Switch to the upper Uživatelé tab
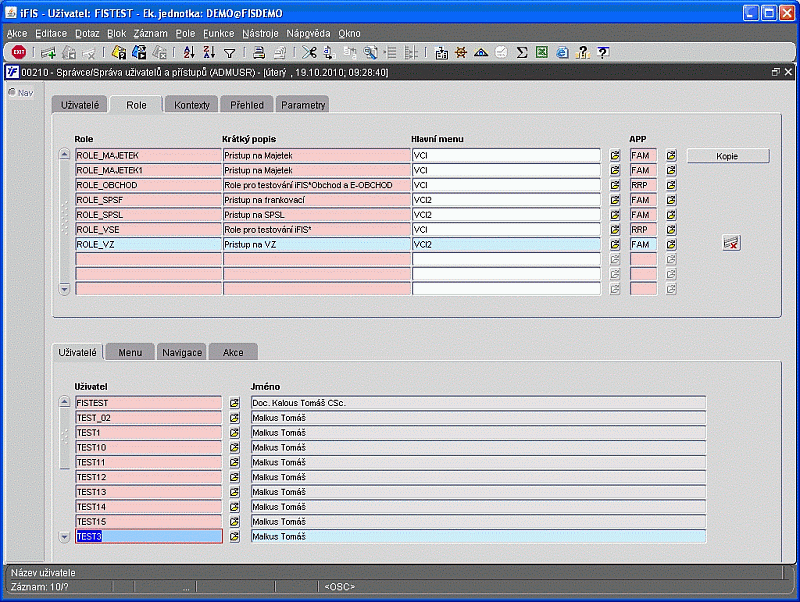Viewport: 800px width, 602px height. tap(80, 105)
